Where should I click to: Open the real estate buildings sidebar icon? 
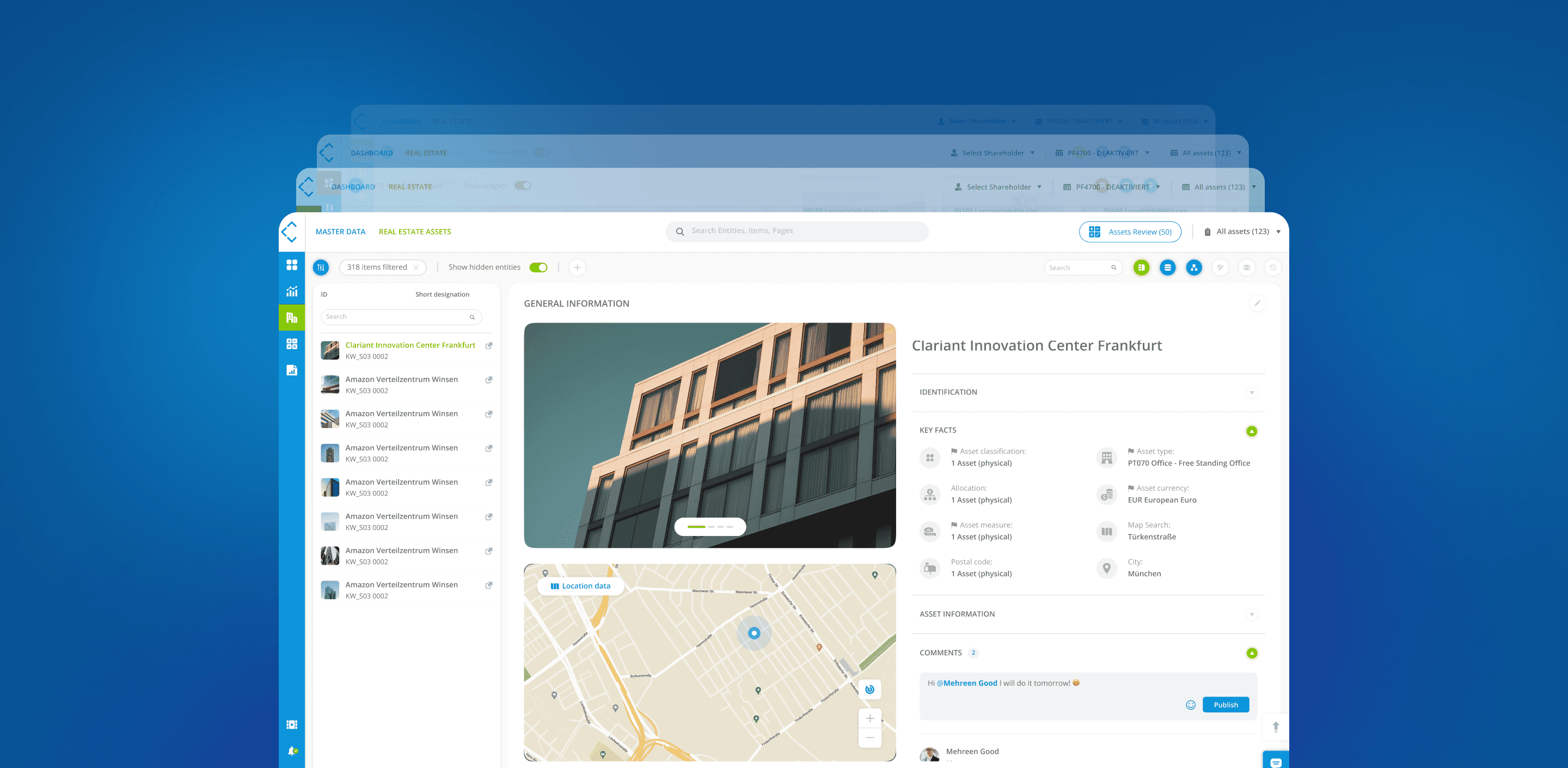[x=292, y=318]
